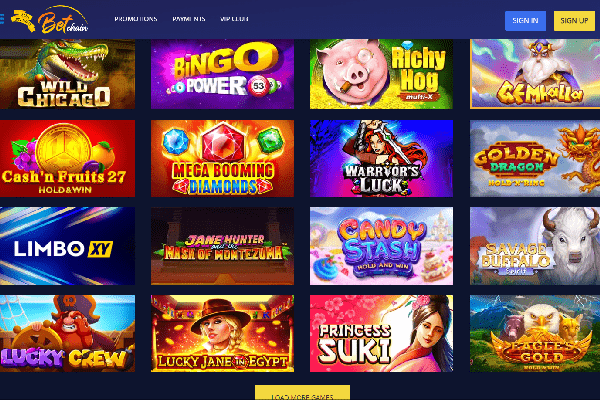Open Golden Dragon Hold'n'Ring game
Image resolution: width=600 pixels, height=400 pixels.
pyautogui.click(x=535, y=158)
